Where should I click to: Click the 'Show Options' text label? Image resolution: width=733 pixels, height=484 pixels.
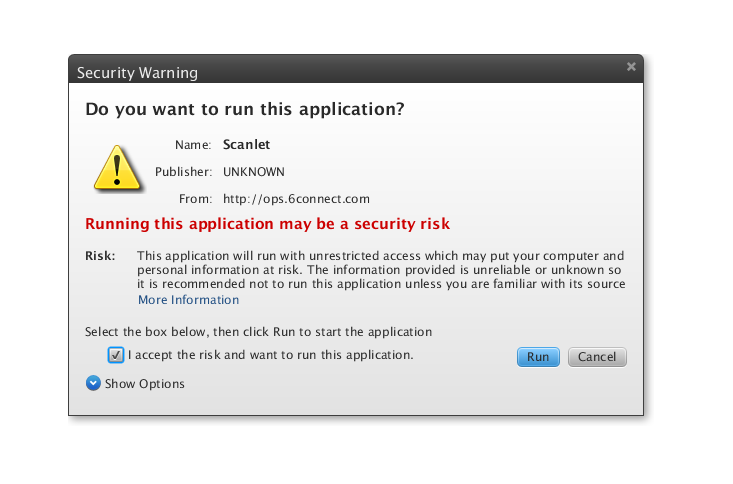point(144,384)
